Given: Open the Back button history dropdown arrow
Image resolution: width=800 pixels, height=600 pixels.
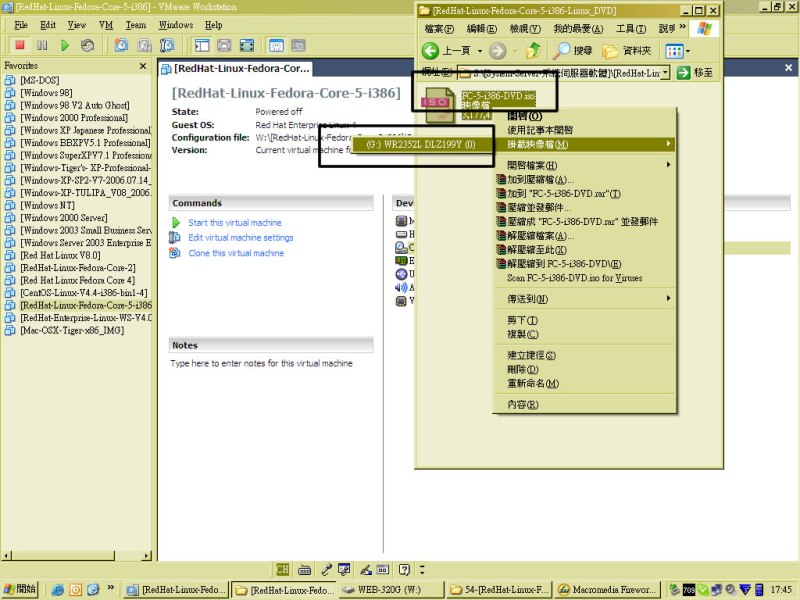Looking at the screenshot, I should click(480, 51).
